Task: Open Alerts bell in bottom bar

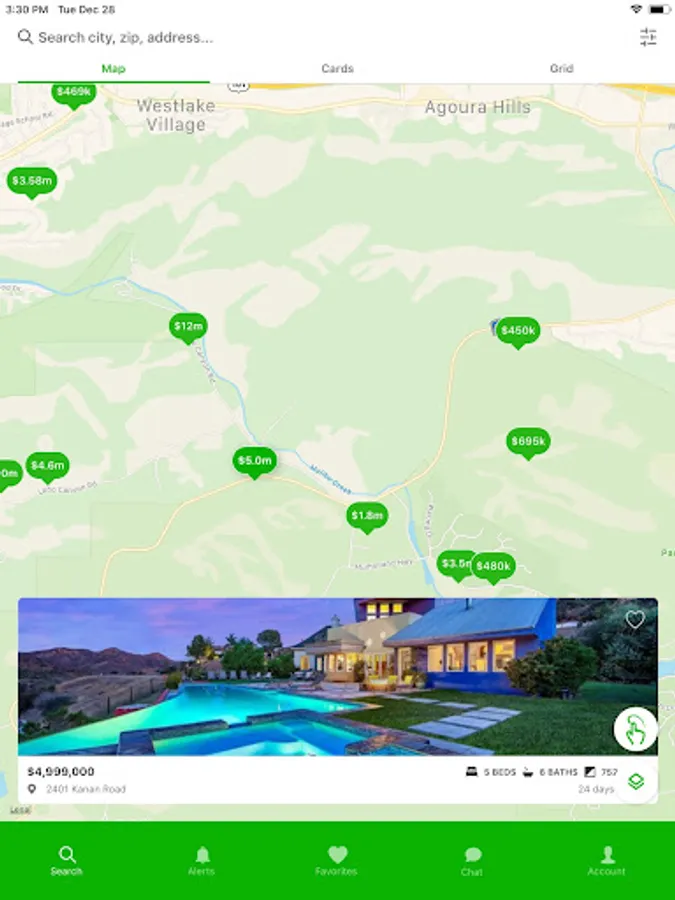Action: pos(201,860)
